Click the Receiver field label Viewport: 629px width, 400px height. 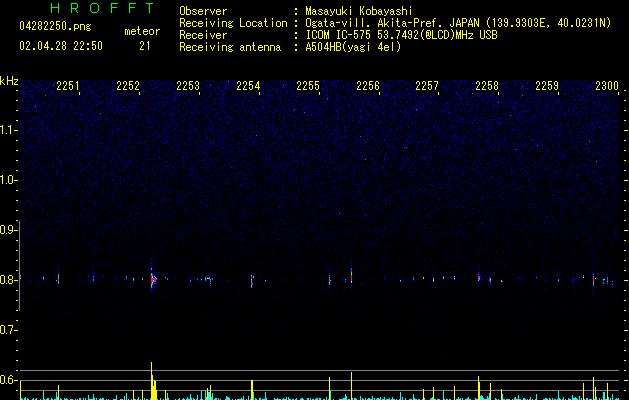[203, 35]
